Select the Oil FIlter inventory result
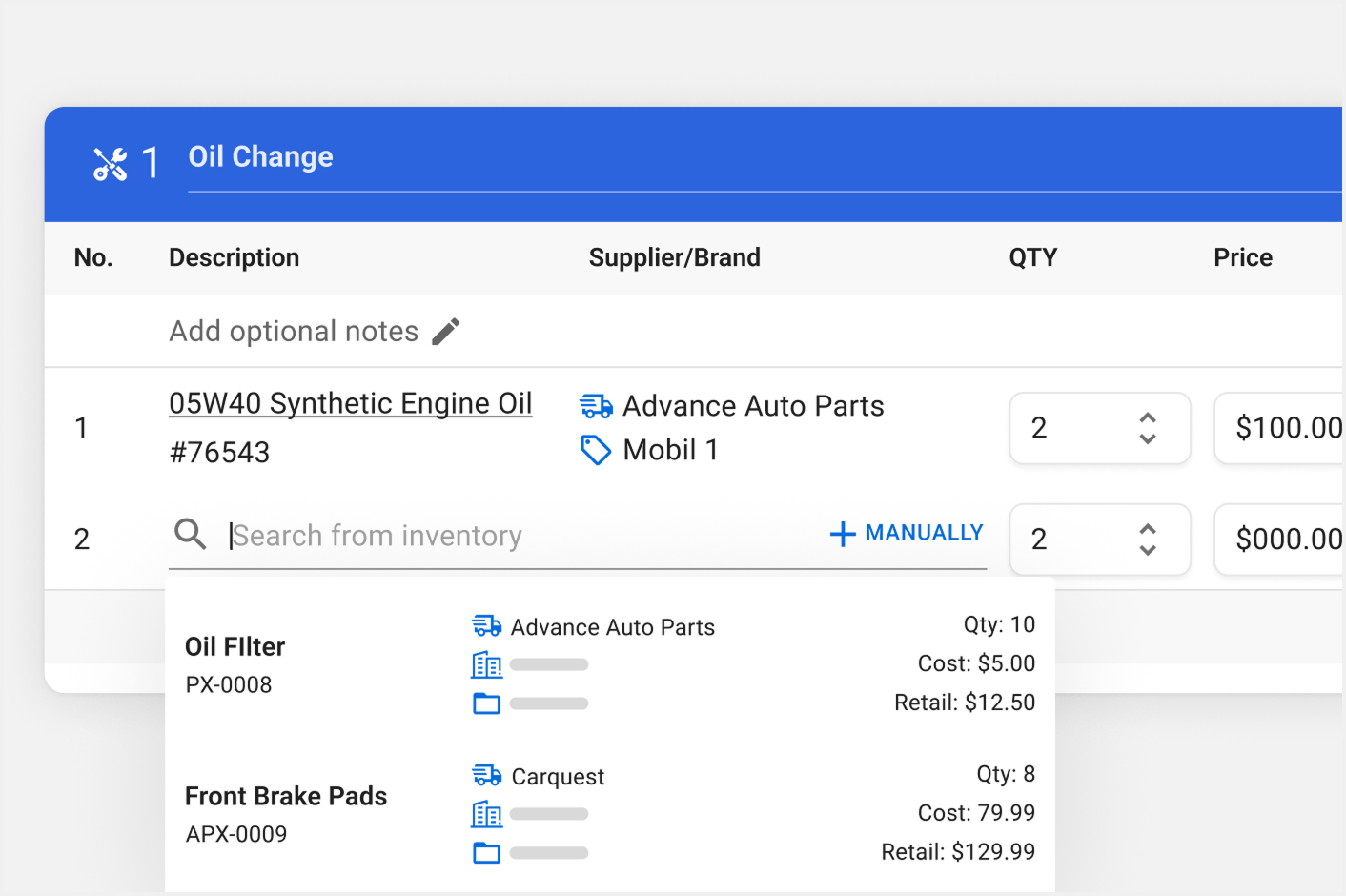1346x896 pixels. pyautogui.click(x=610, y=664)
